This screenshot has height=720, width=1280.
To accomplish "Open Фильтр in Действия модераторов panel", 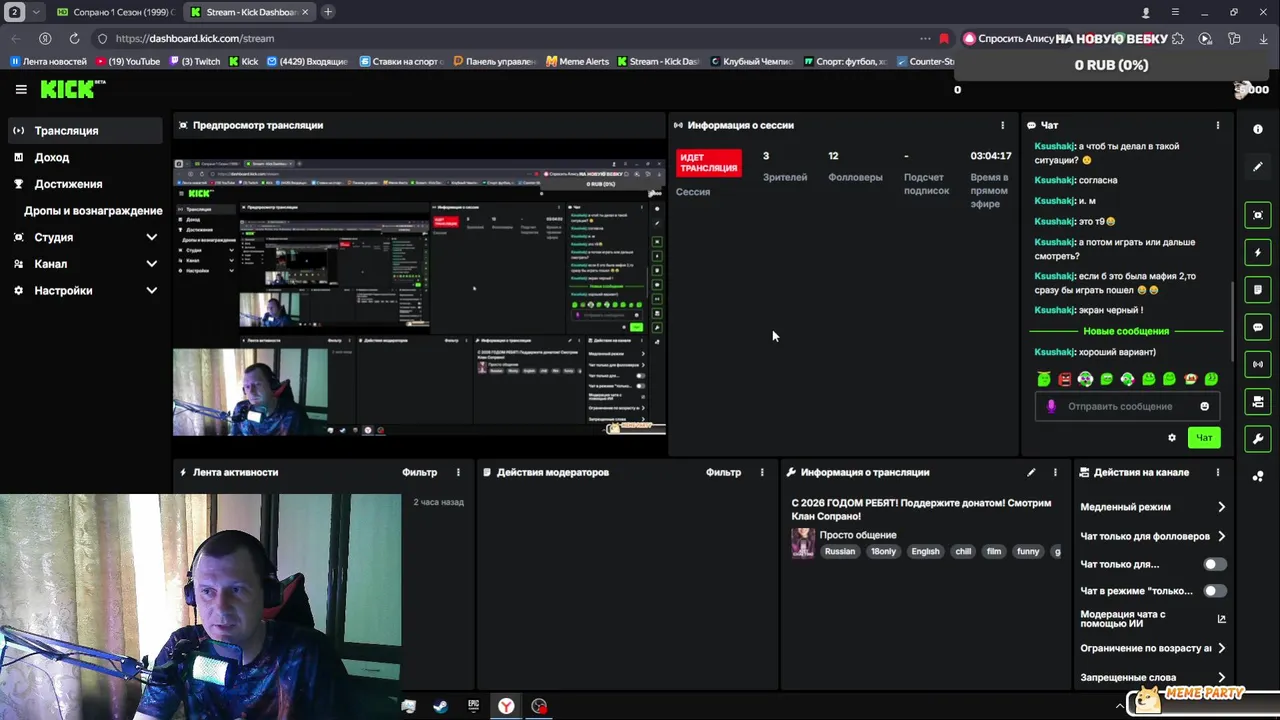I will click(723, 472).
